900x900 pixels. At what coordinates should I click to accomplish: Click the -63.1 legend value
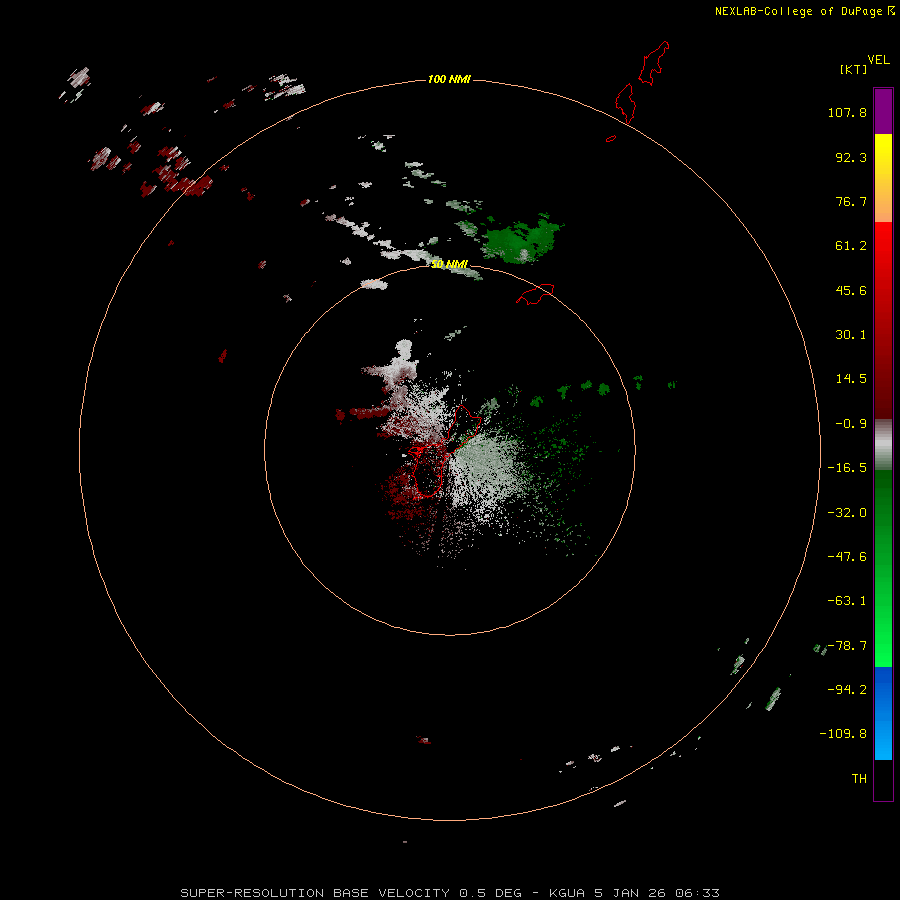click(x=847, y=601)
